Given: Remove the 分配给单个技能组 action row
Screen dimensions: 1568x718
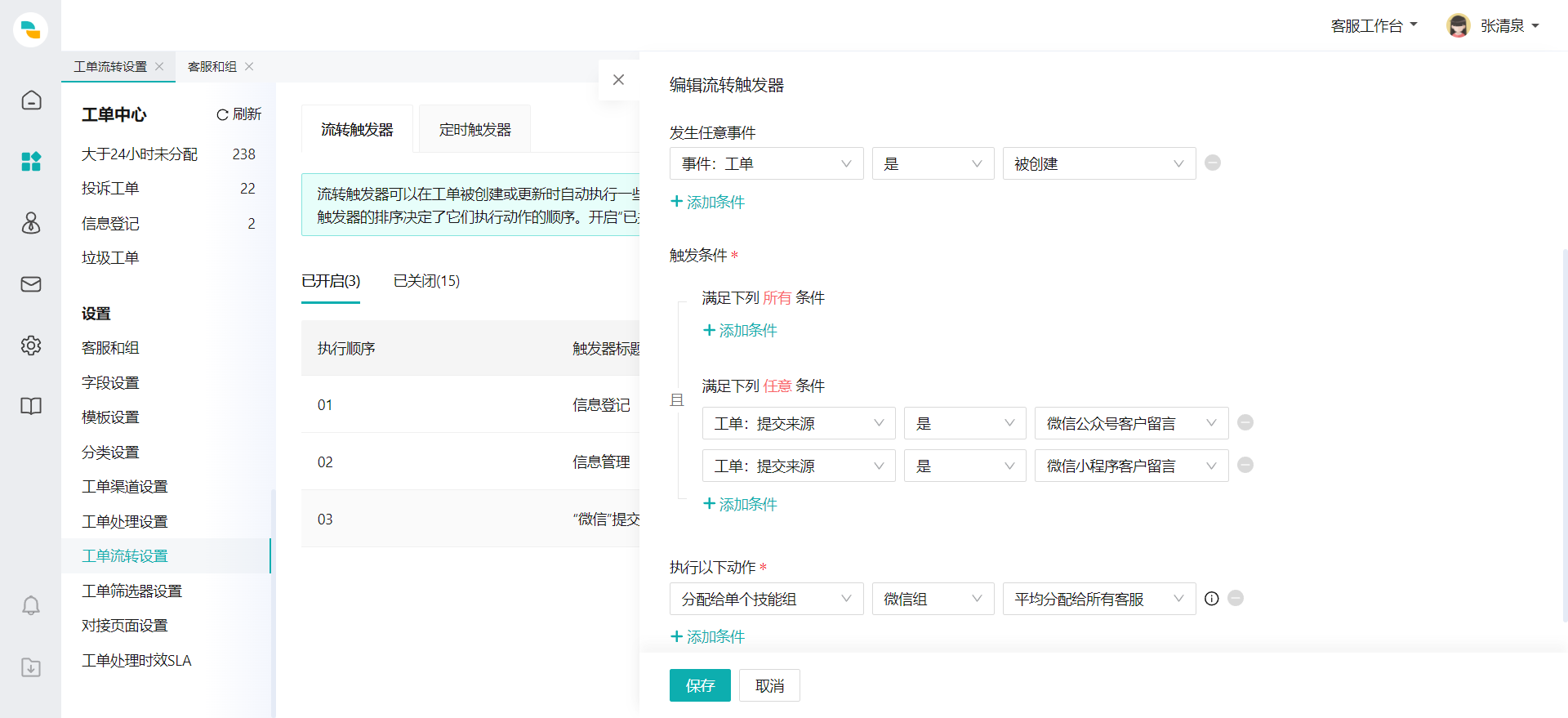Looking at the screenshot, I should coord(1236,598).
